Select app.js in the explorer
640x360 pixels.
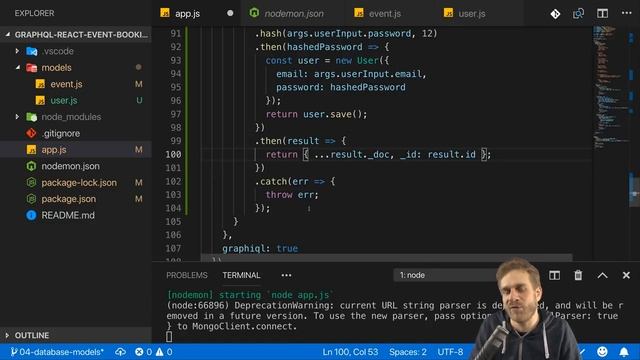pos(76,150)
